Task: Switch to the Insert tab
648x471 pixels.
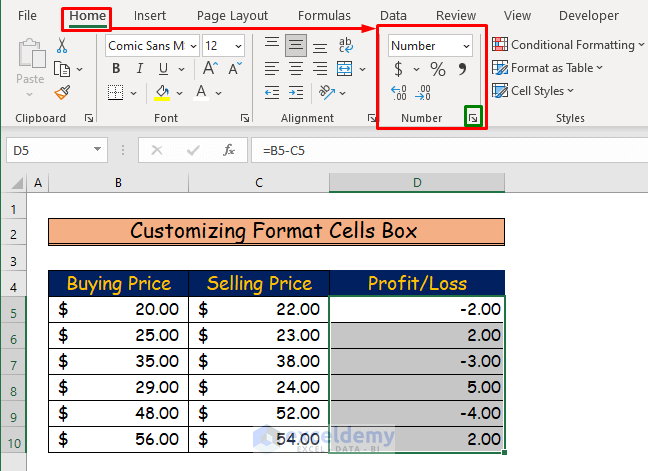Action: click(150, 16)
